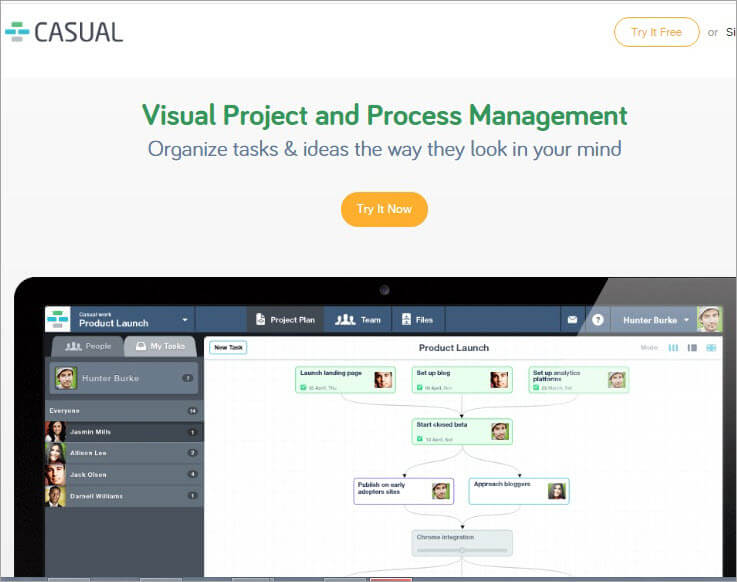
Task: Expand the Product Launch project dropdown
Action: (x=185, y=320)
